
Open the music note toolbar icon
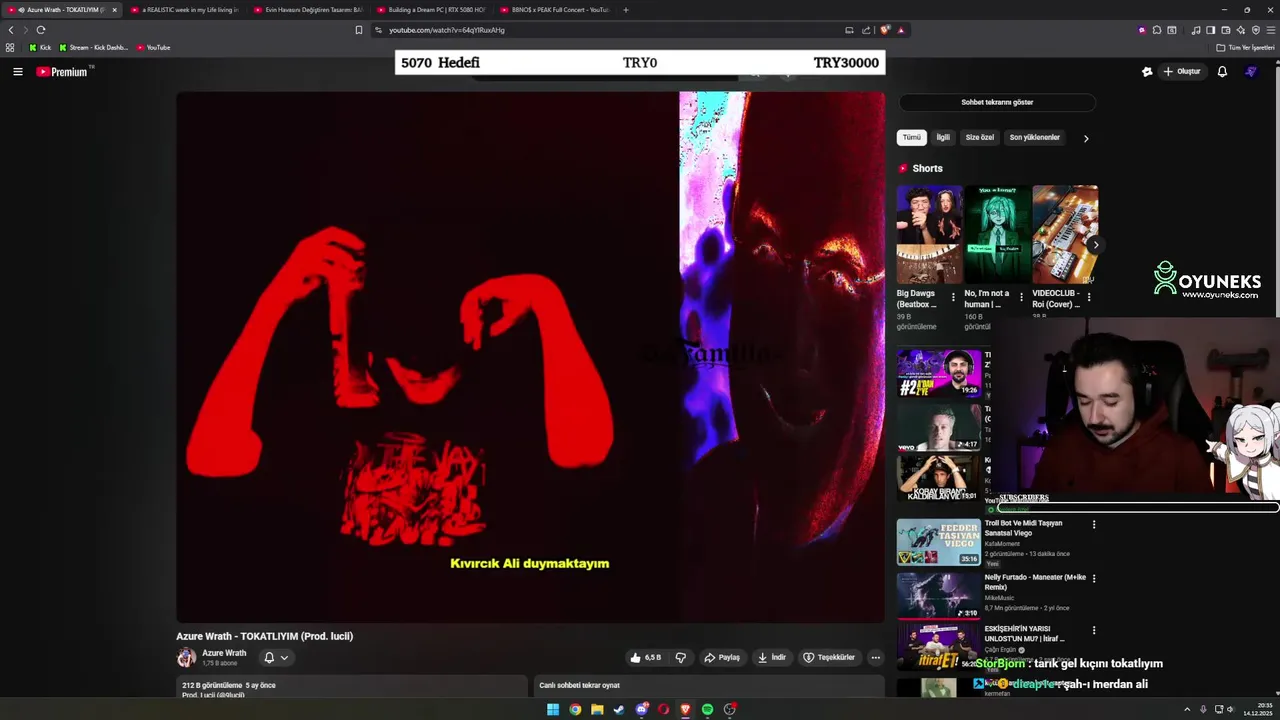tap(1196, 30)
